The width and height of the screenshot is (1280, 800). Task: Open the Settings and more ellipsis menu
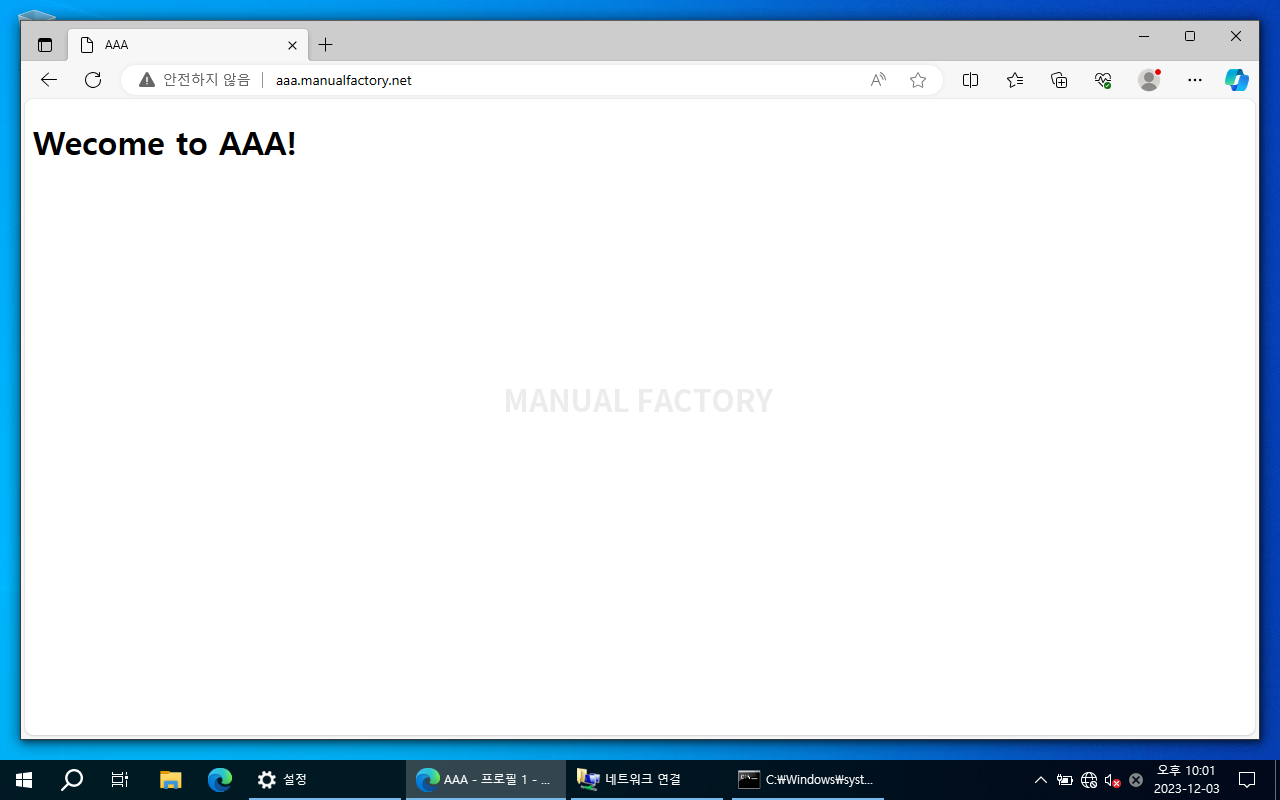coord(1194,80)
